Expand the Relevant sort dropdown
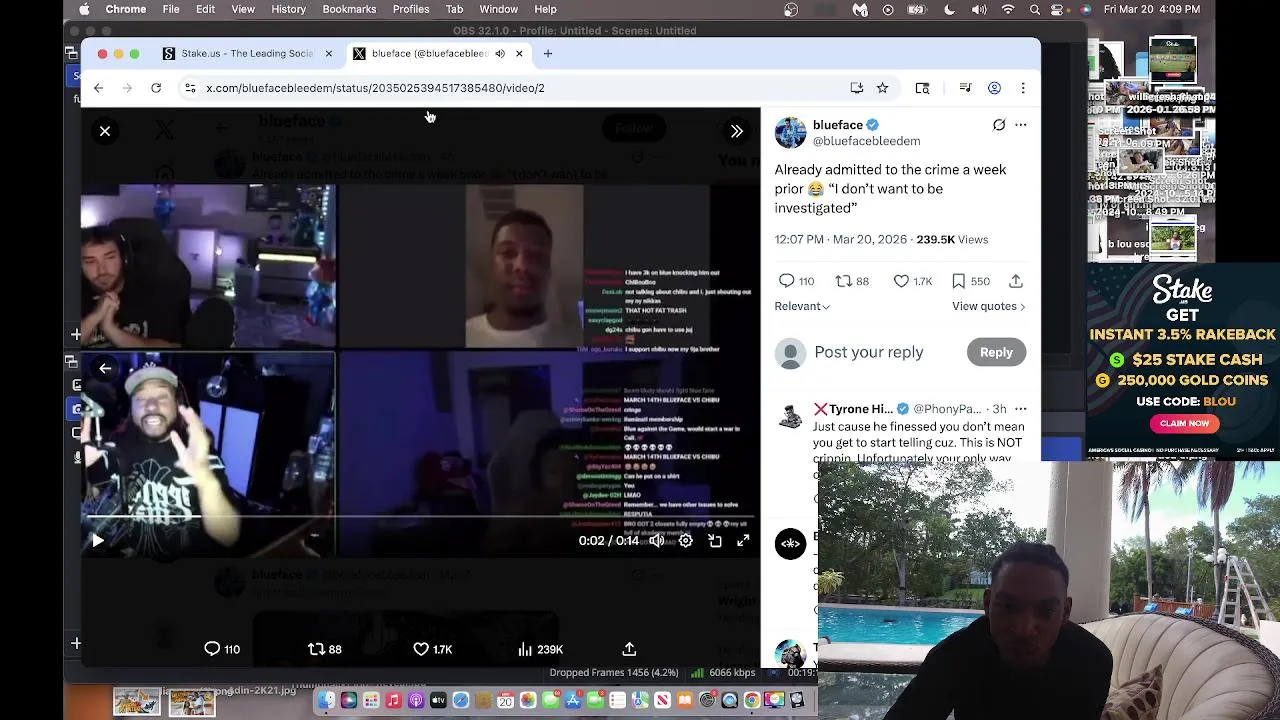Viewport: 1280px width, 720px height. (x=802, y=306)
